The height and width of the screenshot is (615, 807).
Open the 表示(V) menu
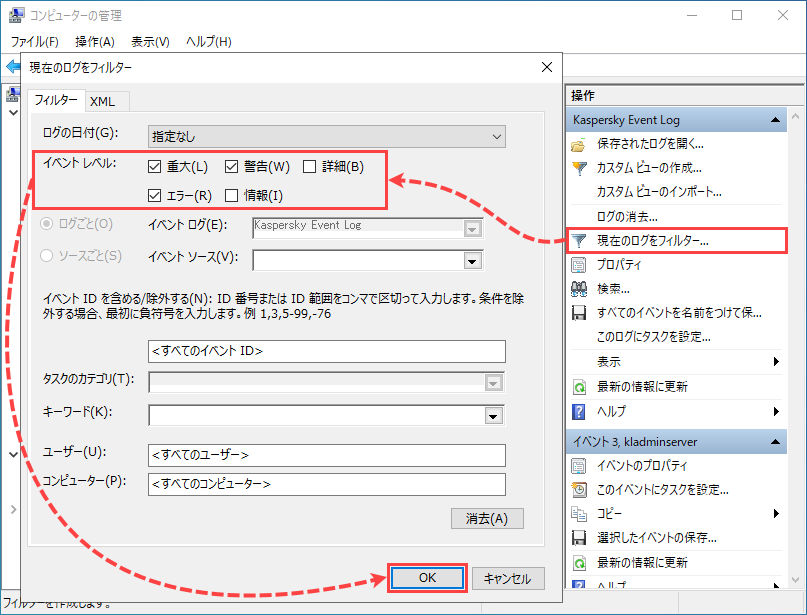[x=150, y=42]
